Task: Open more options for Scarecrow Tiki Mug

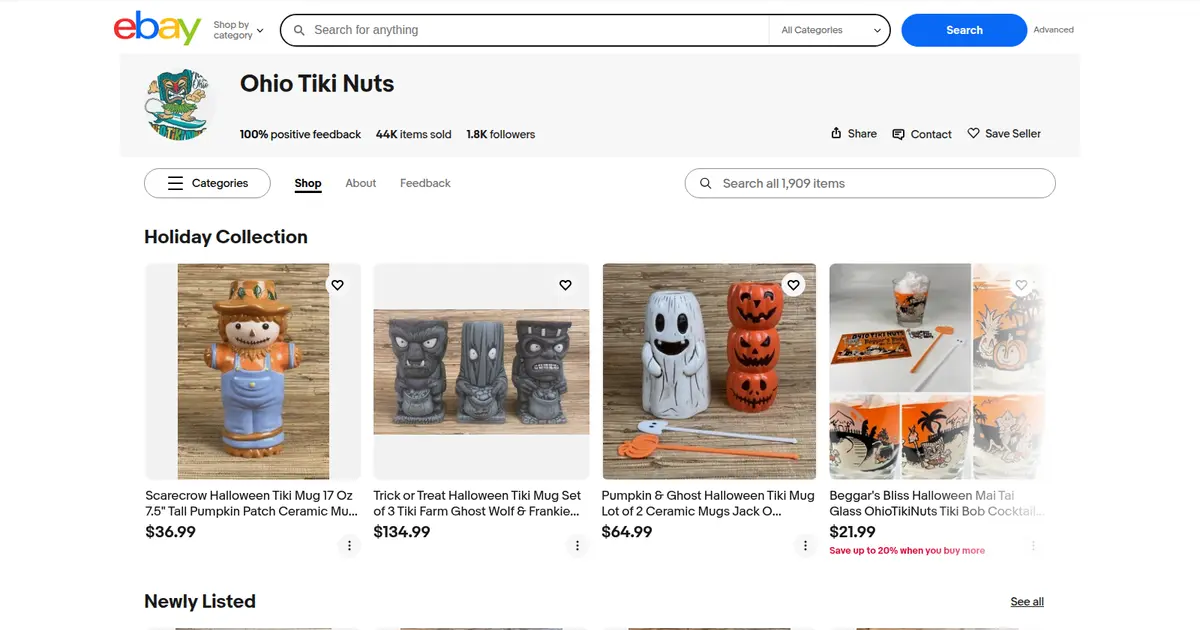Action: [x=349, y=545]
